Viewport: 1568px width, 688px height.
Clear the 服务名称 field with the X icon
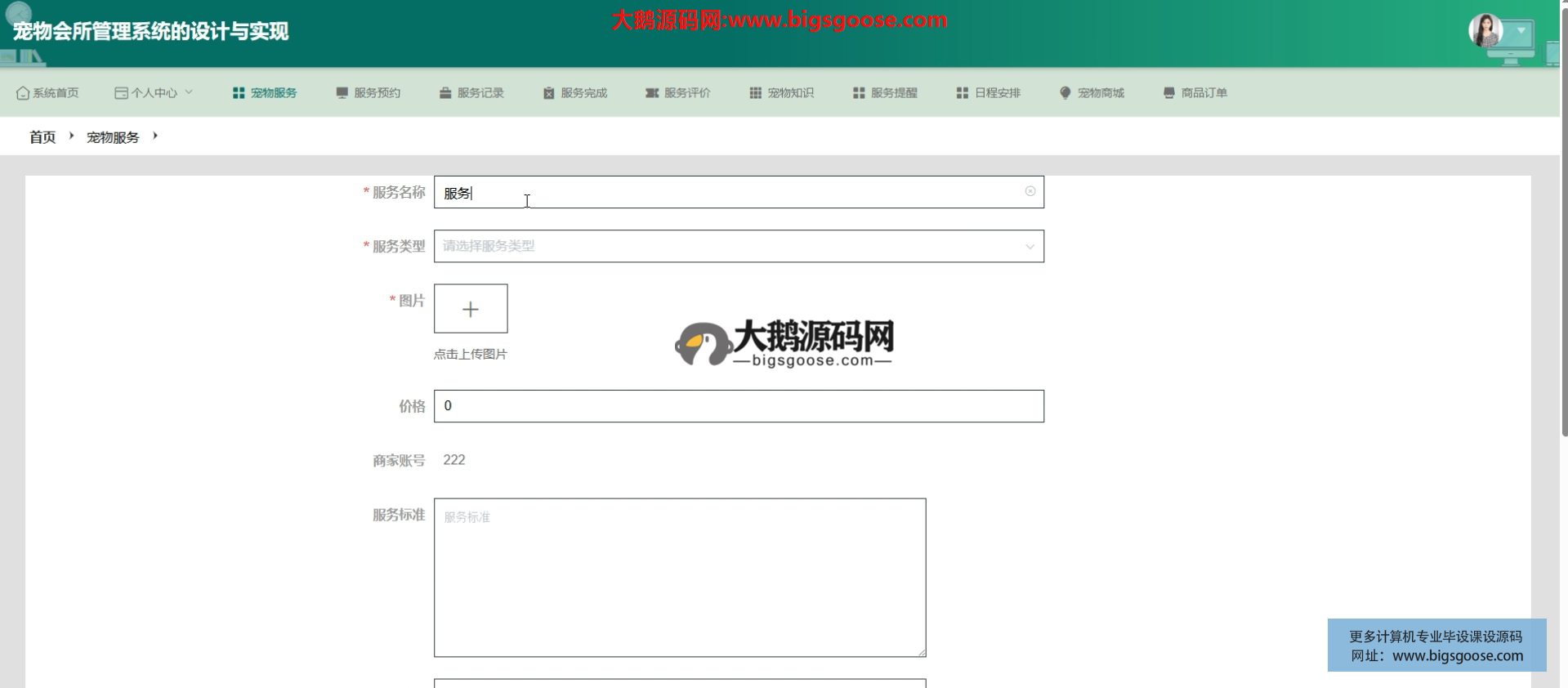pyautogui.click(x=1030, y=191)
